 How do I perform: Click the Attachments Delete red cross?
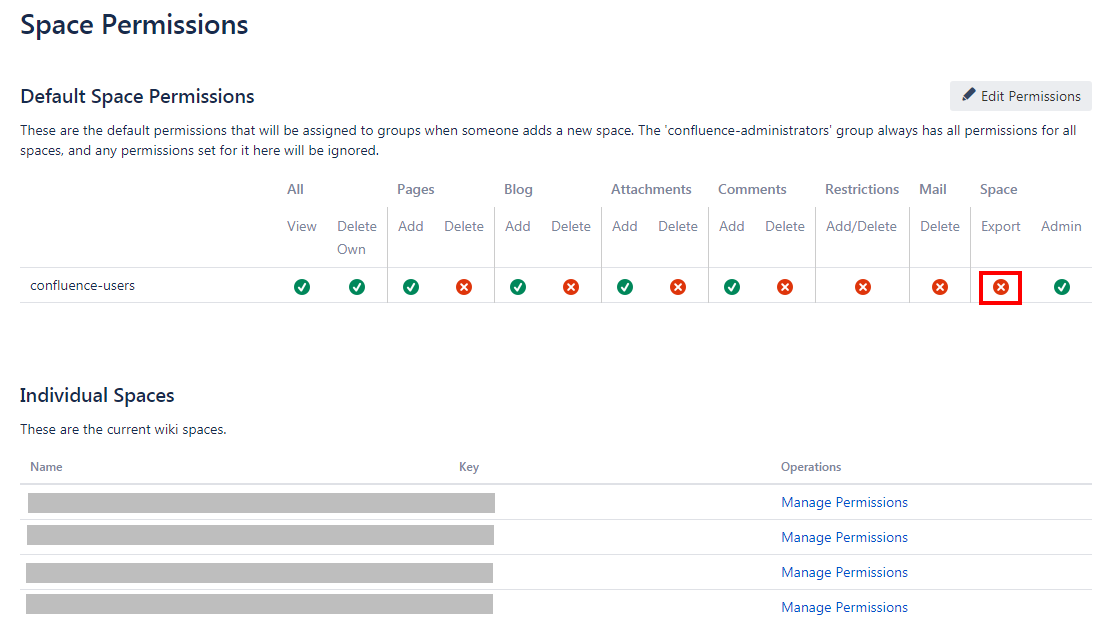click(678, 287)
